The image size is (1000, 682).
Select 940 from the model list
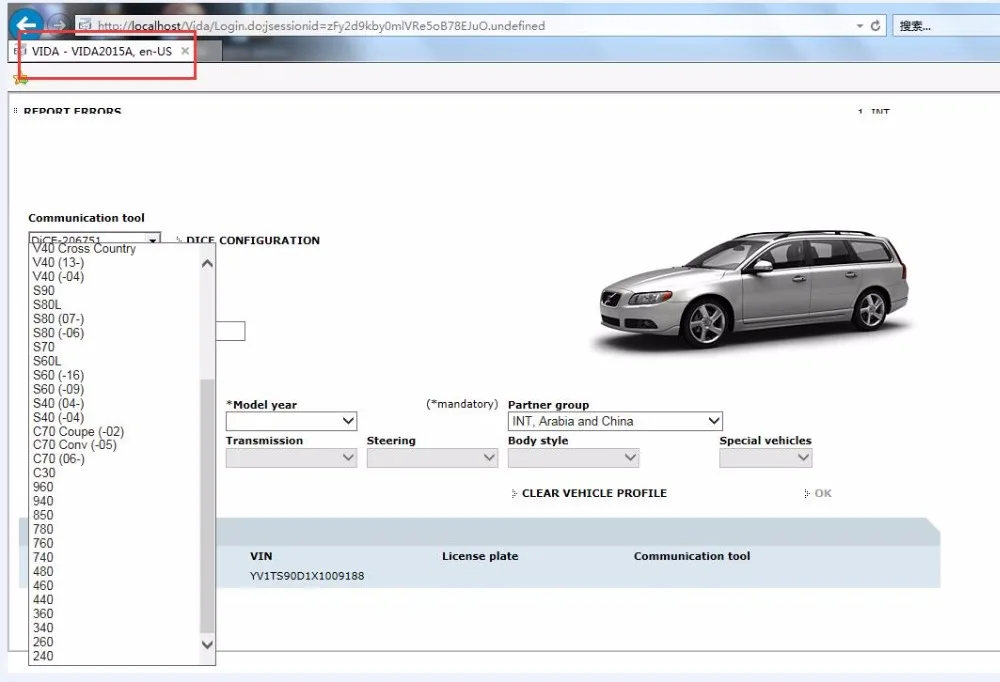point(43,501)
